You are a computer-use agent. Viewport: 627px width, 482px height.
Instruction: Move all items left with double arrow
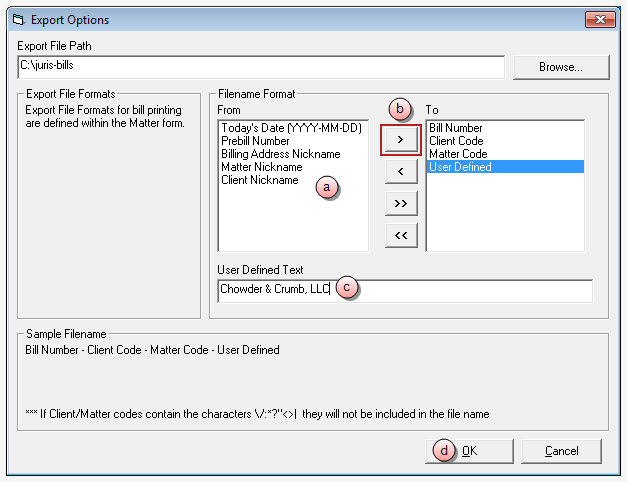(x=401, y=236)
